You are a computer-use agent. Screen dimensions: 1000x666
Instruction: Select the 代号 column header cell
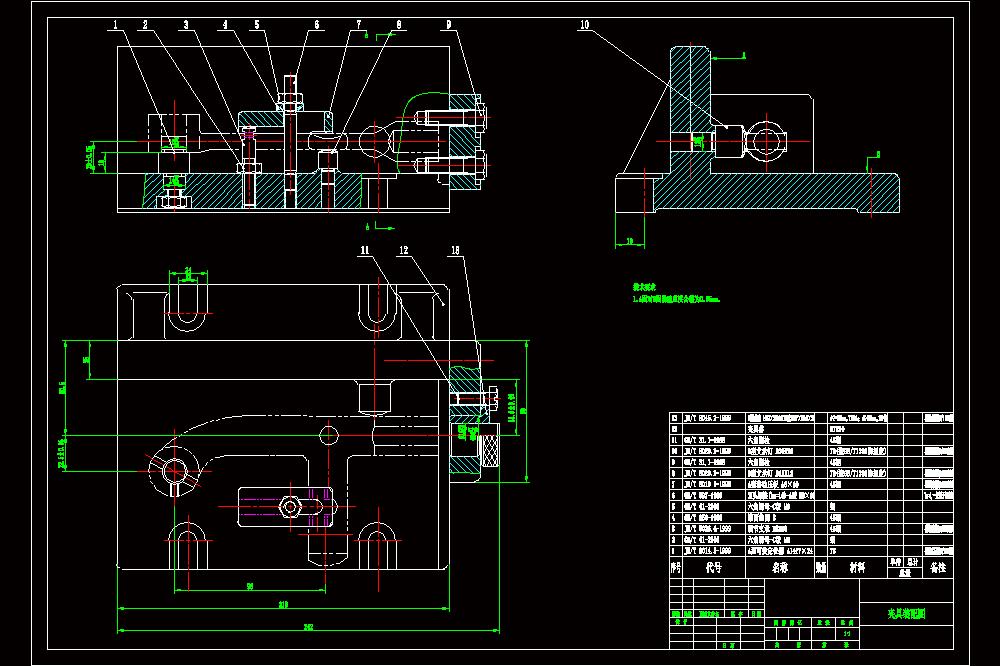click(714, 567)
